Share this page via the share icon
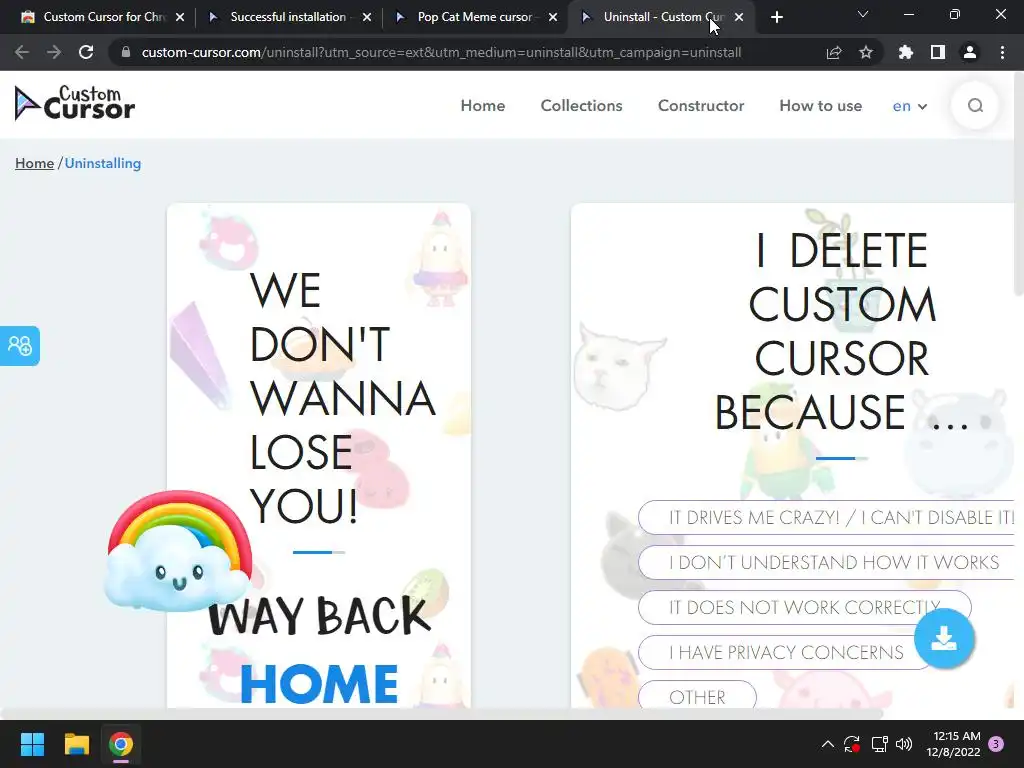The image size is (1024, 768). pyautogui.click(x=834, y=52)
